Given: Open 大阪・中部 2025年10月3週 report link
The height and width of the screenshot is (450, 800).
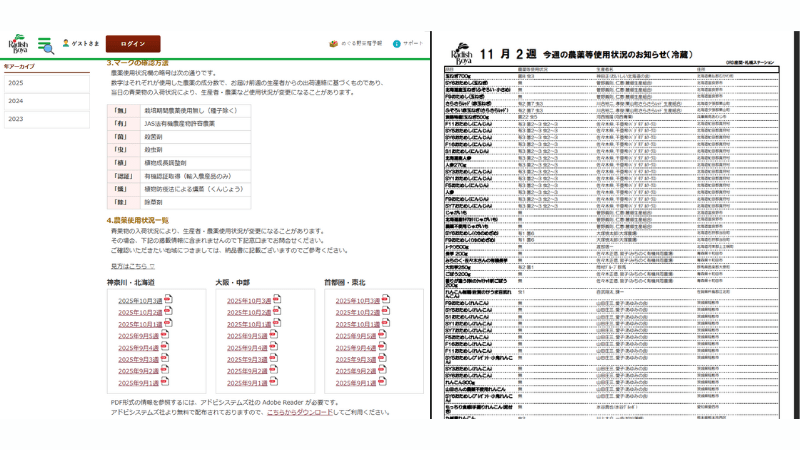Looking at the screenshot, I should (x=249, y=301).
